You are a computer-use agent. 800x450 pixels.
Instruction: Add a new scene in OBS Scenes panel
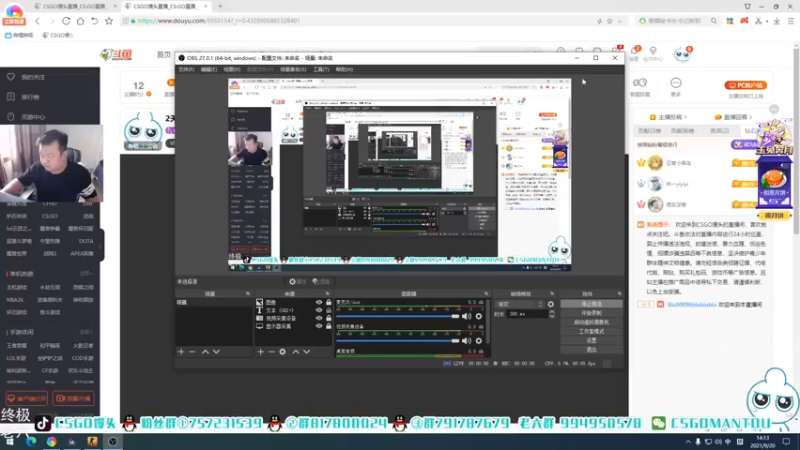click(x=181, y=352)
